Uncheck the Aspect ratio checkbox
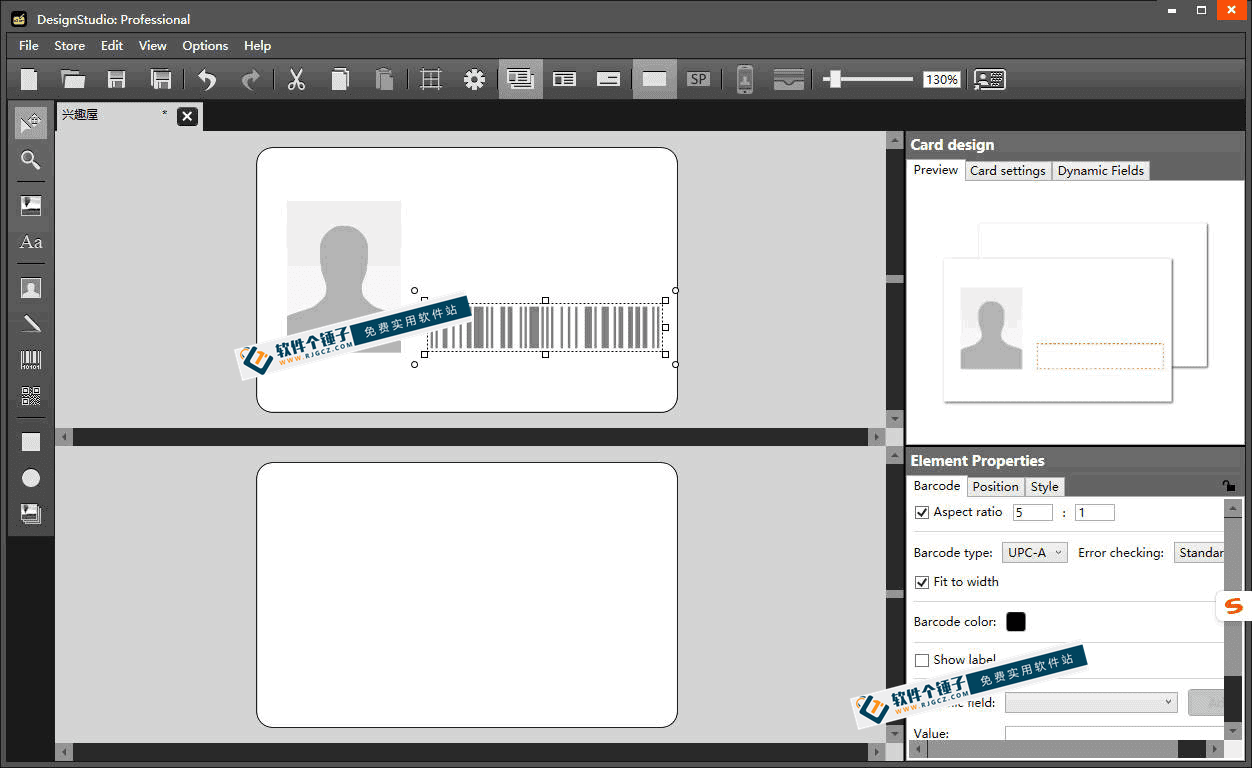 tap(922, 512)
